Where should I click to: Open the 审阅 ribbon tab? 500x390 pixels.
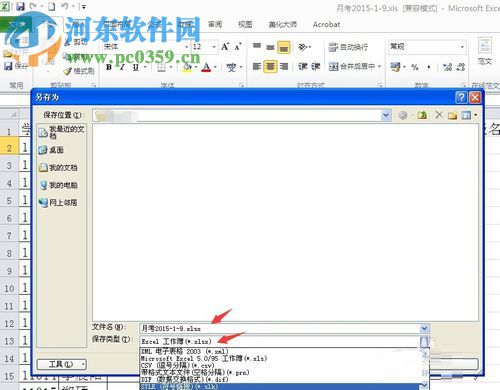click(215, 24)
